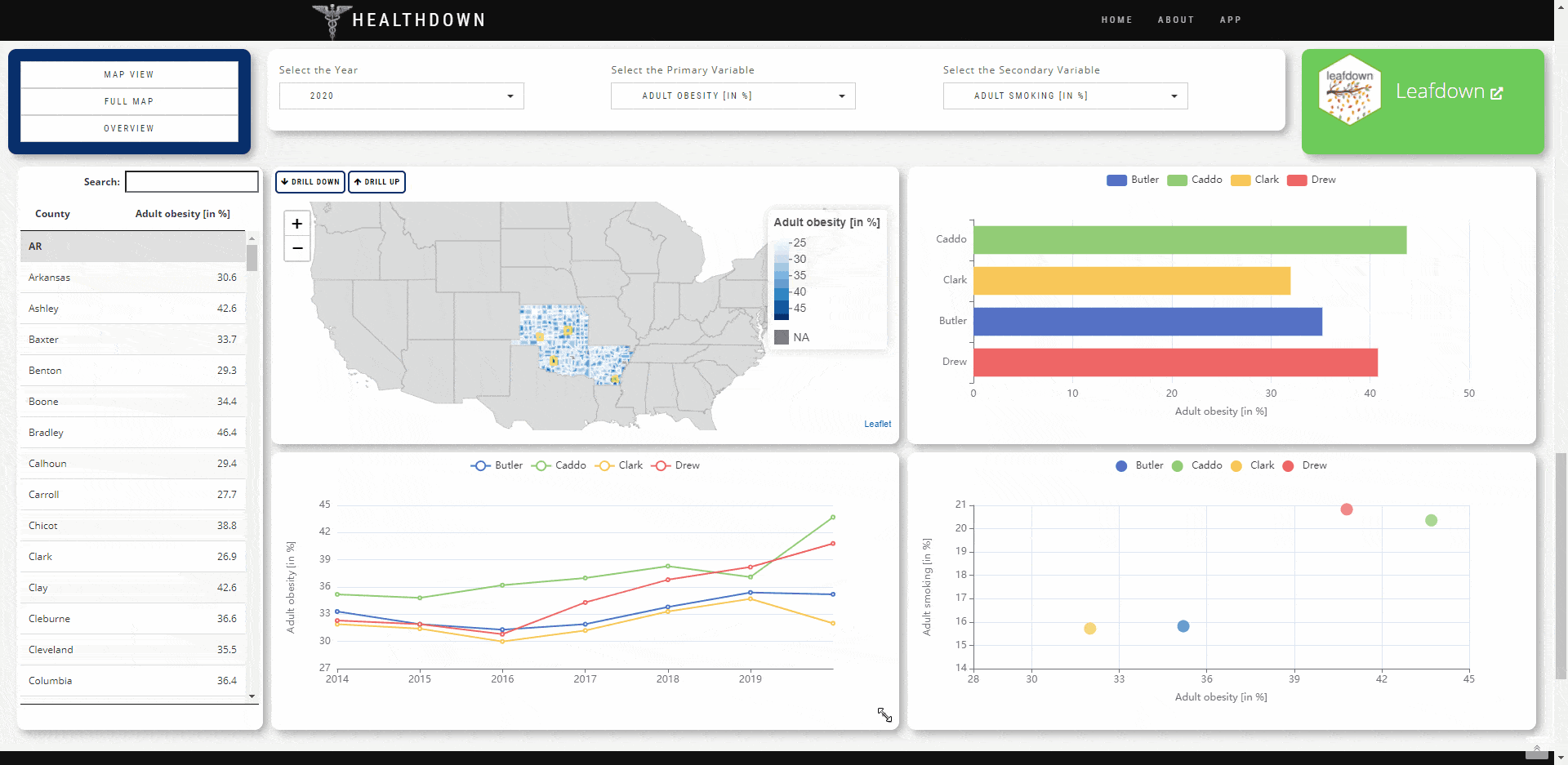The image size is (1568, 765).
Task: Toggle Butler series in bar chart legend
Action: (x=1133, y=180)
